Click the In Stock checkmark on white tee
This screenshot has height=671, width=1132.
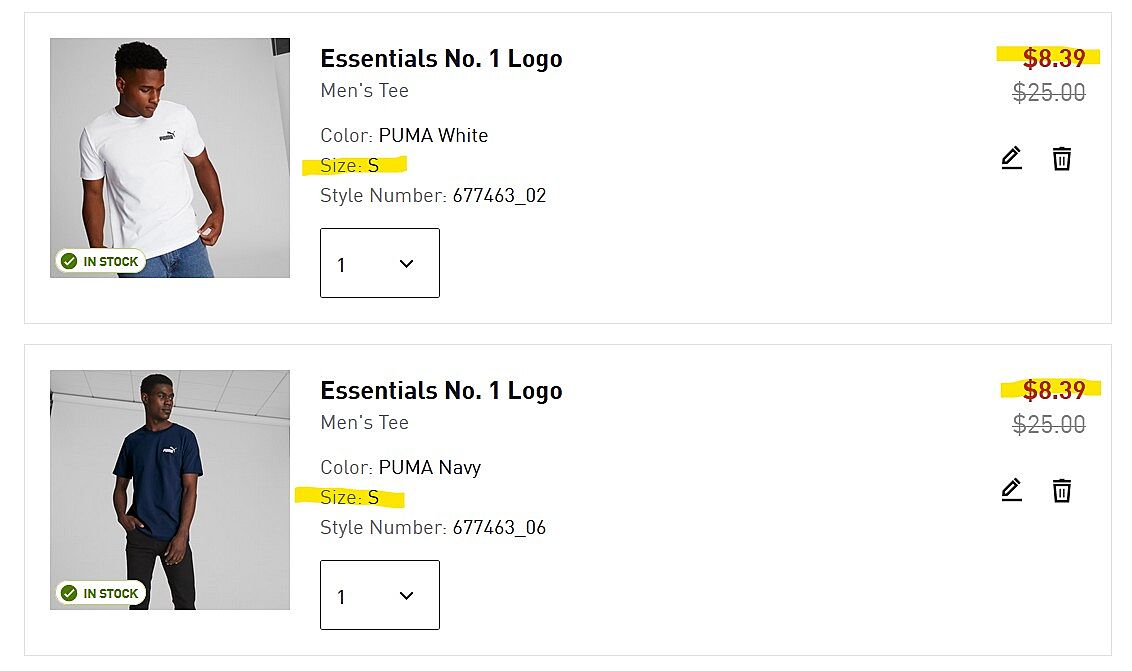tap(69, 261)
